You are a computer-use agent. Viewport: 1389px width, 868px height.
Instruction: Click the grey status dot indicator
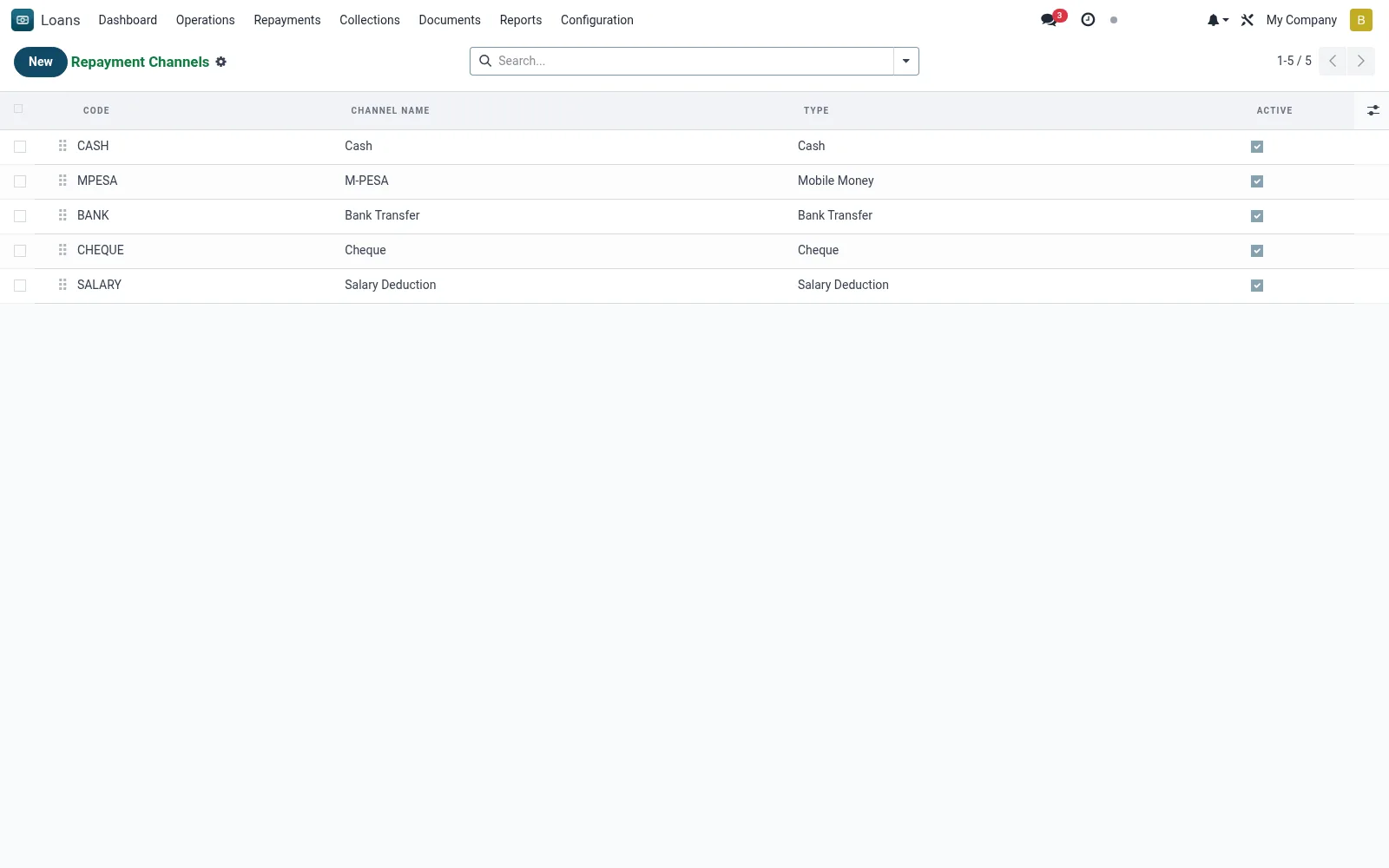coord(1114,20)
